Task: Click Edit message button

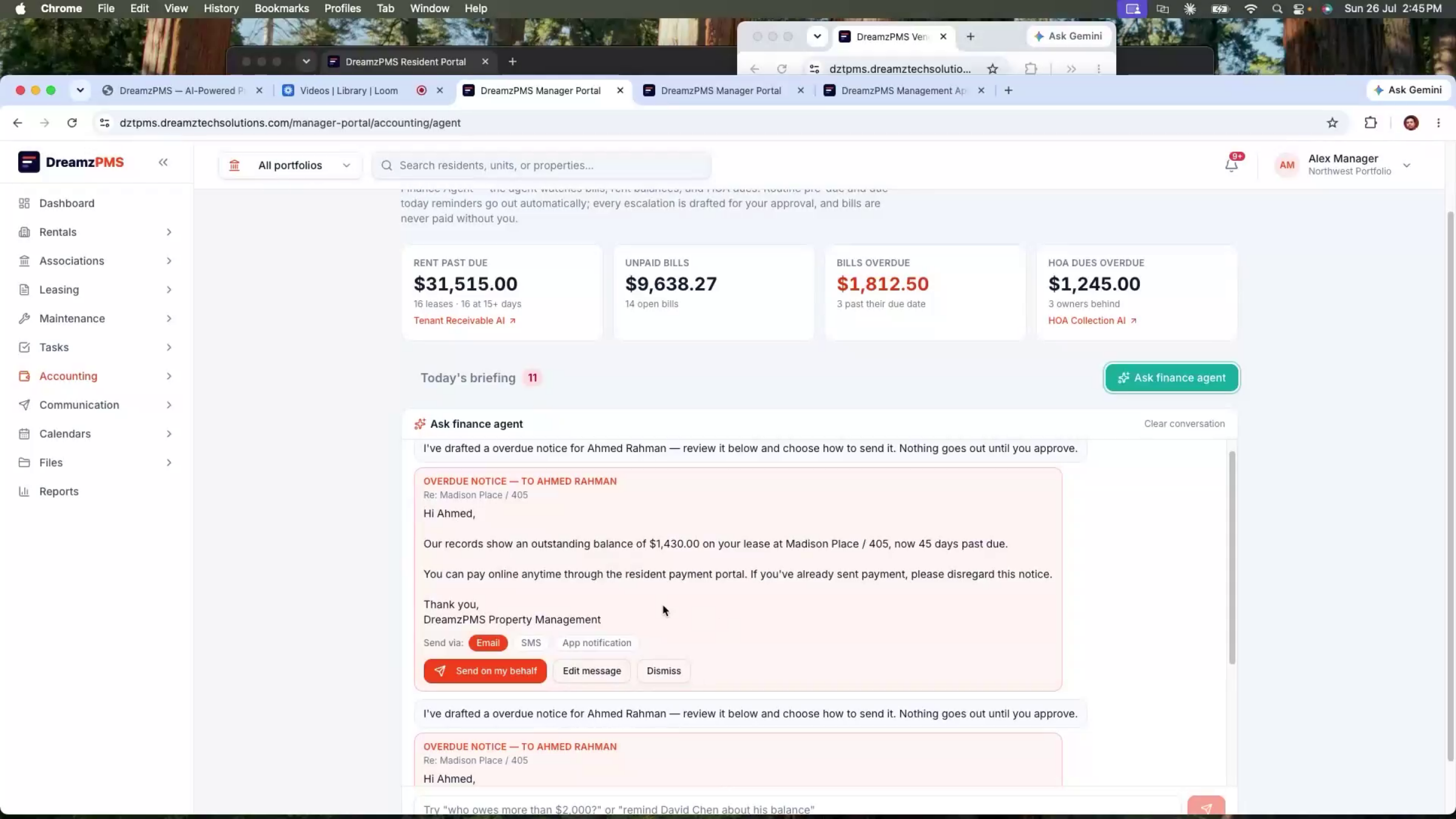Action: click(x=591, y=671)
